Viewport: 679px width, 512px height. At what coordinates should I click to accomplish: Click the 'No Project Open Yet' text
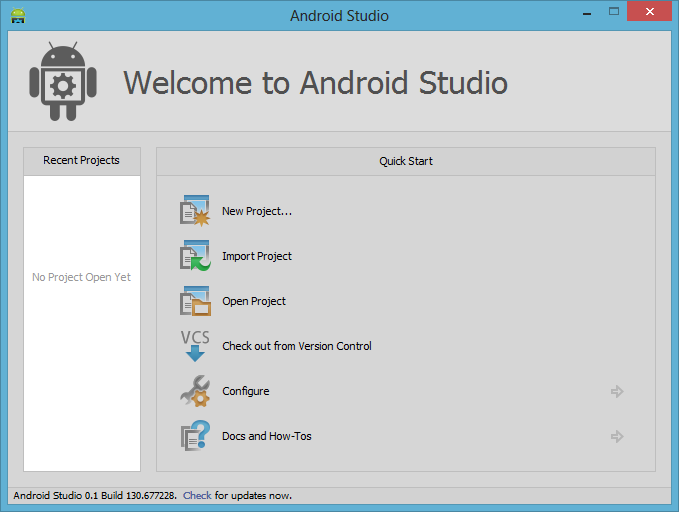point(81,277)
